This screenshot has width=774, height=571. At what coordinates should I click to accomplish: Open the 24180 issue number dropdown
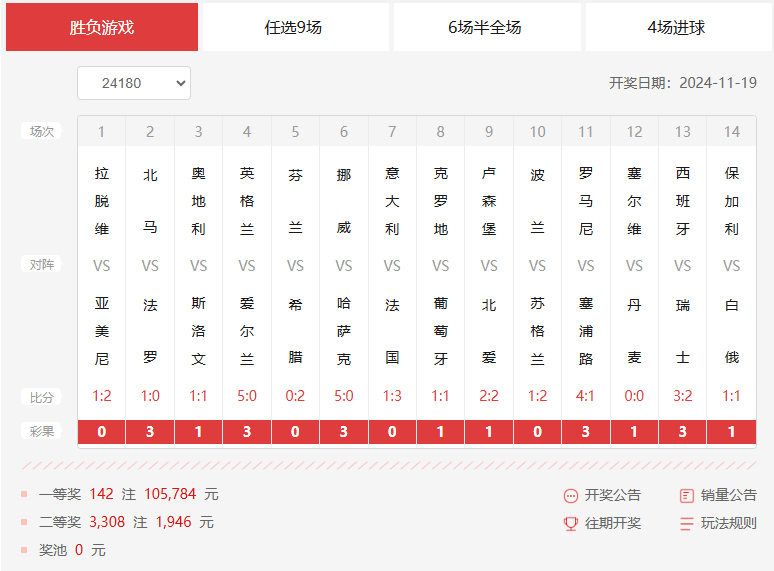pyautogui.click(x=134, y=83)
